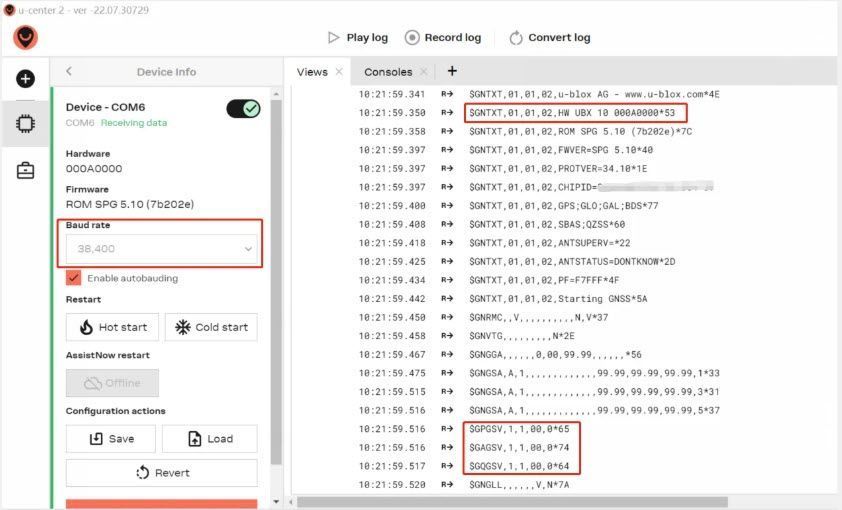Click the Cold start button
The image size is (842, 510).
tap(211, 327)
